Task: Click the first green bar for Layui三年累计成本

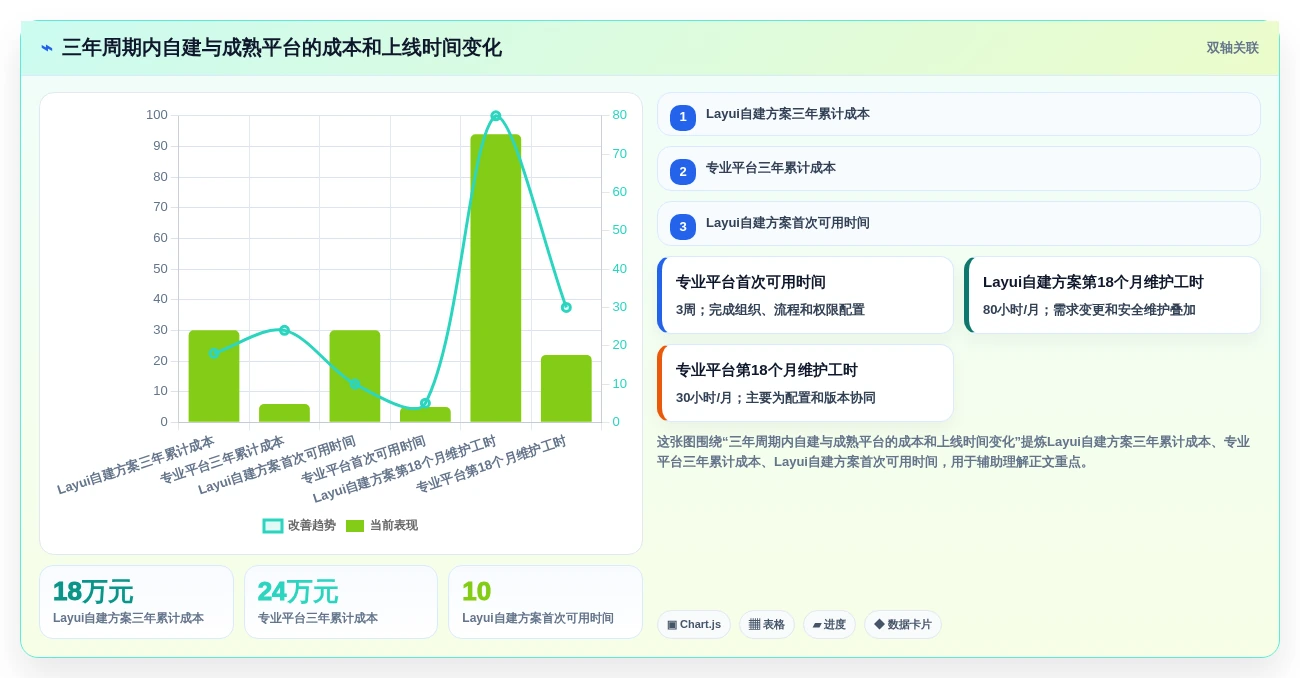Action: point(214,376)
